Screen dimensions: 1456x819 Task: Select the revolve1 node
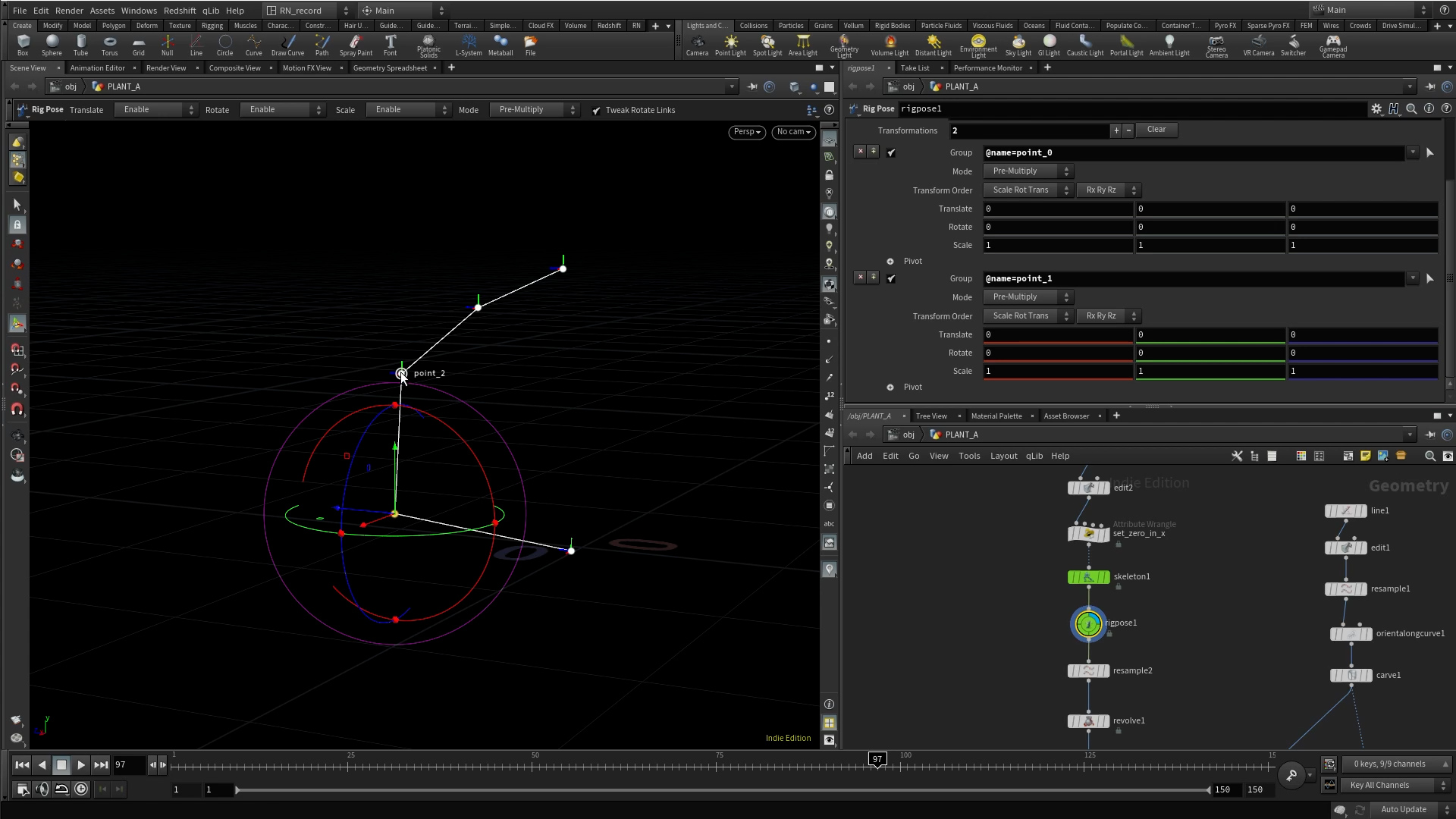[x=1088, y=721]
